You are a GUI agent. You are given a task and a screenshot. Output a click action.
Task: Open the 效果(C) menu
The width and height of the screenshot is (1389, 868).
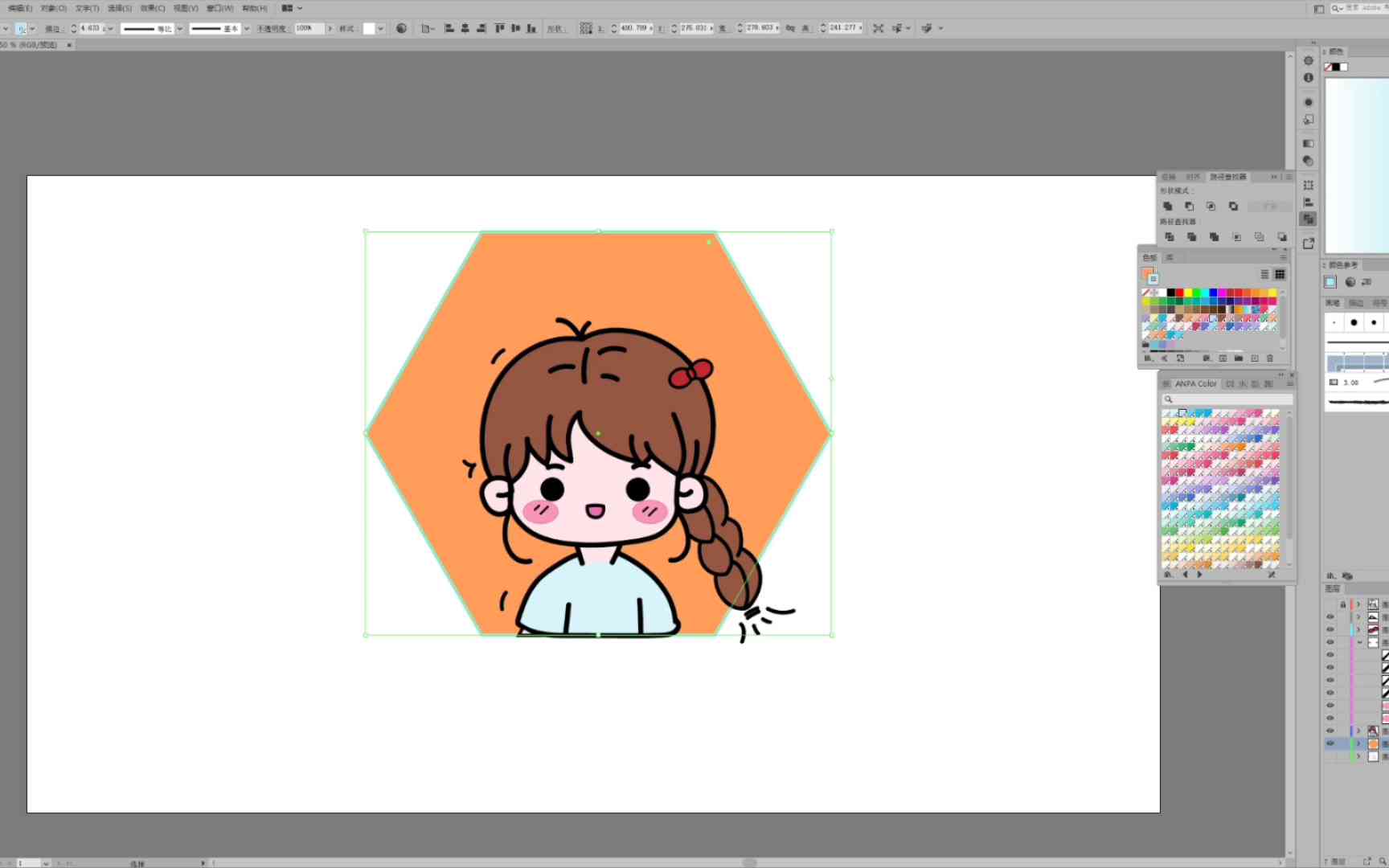coord(153,8)
